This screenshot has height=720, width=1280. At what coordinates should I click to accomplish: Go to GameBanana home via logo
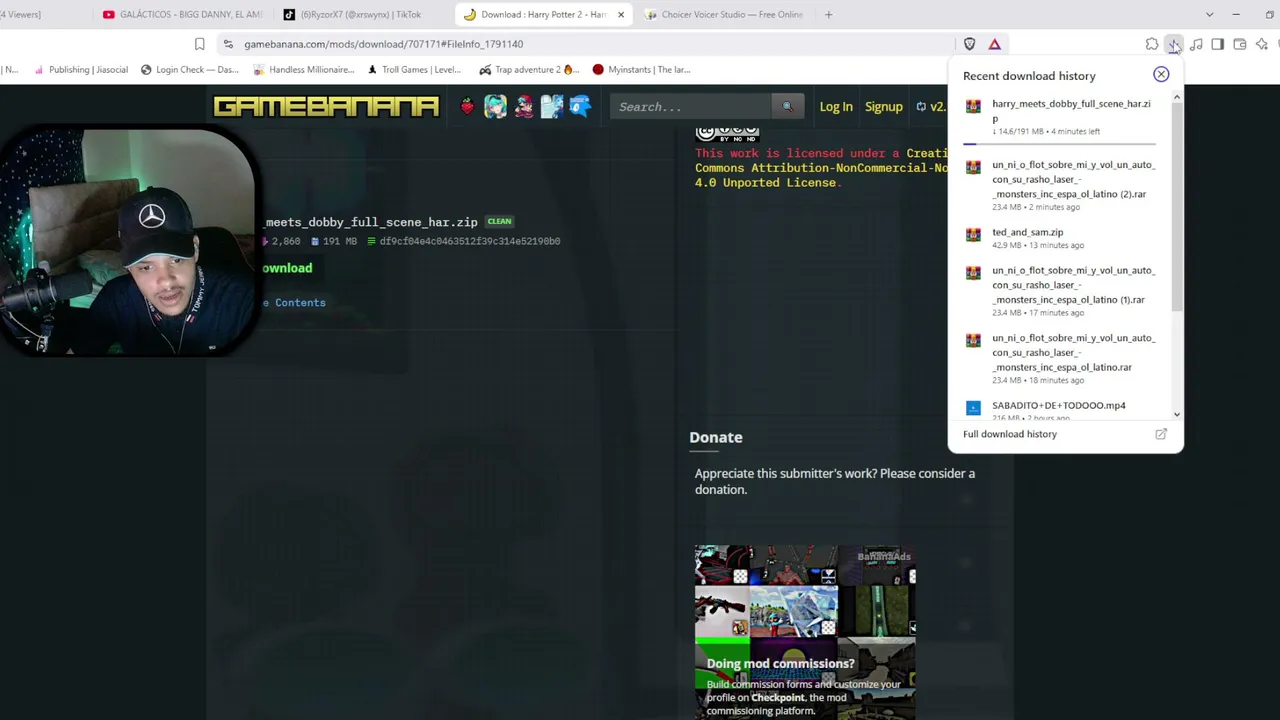point(326,106)
